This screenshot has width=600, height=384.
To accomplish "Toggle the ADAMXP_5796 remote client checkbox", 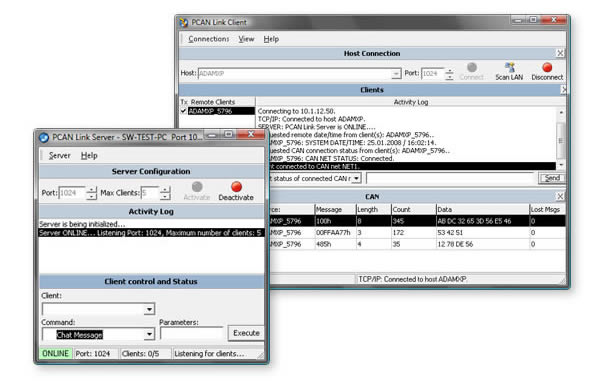I will (x=184, y=111).
